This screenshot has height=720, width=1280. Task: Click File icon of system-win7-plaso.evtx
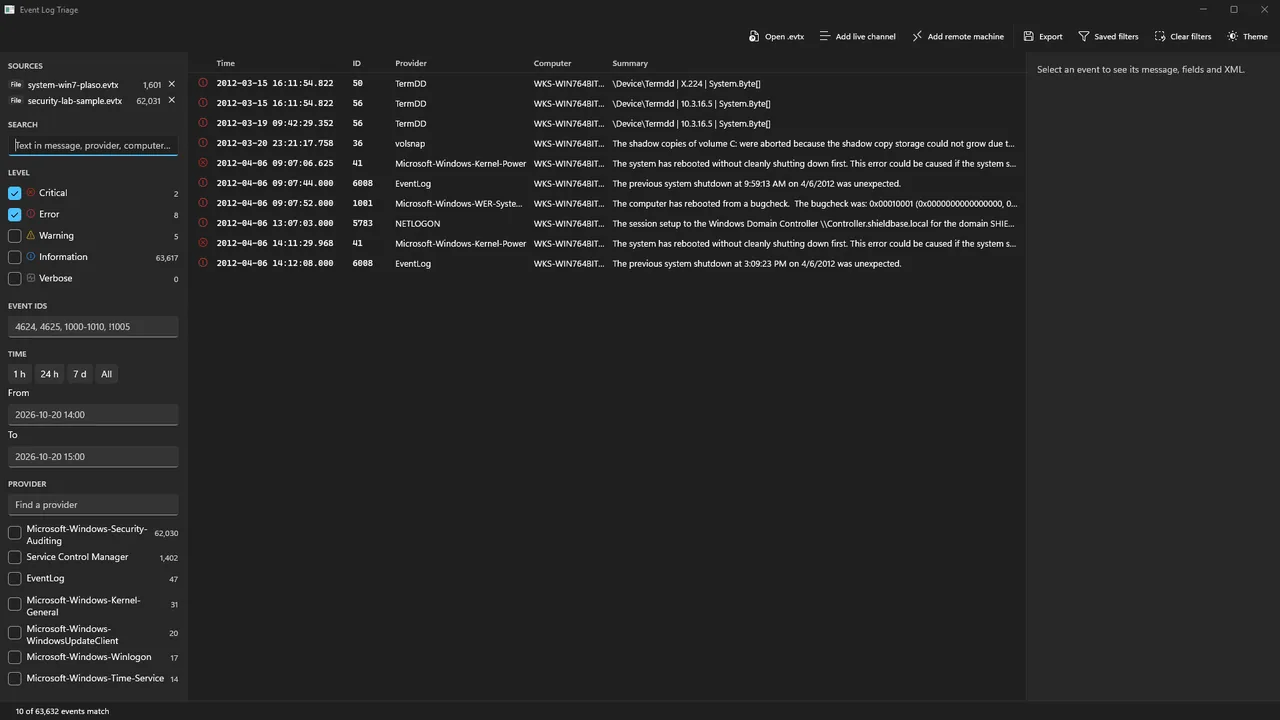point(16,85)
